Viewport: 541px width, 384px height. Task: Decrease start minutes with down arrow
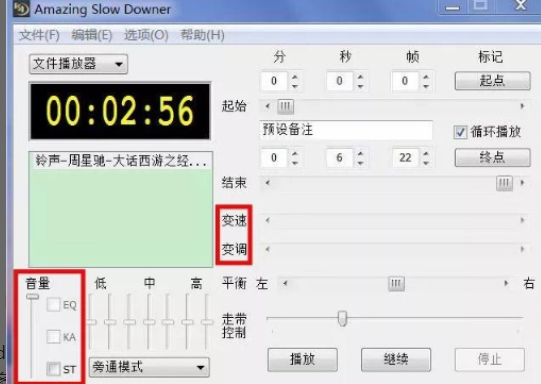coord(295,86)
